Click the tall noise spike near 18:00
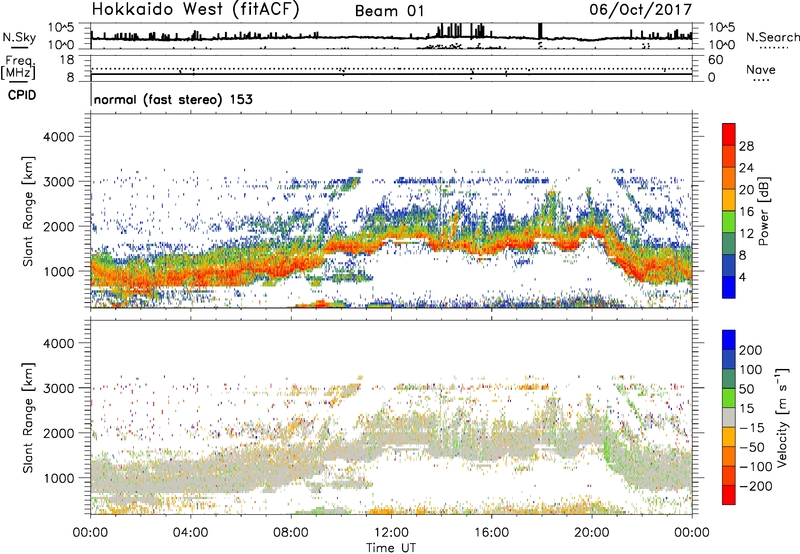Viewport: 800px width, 554px height. [540, 31]
